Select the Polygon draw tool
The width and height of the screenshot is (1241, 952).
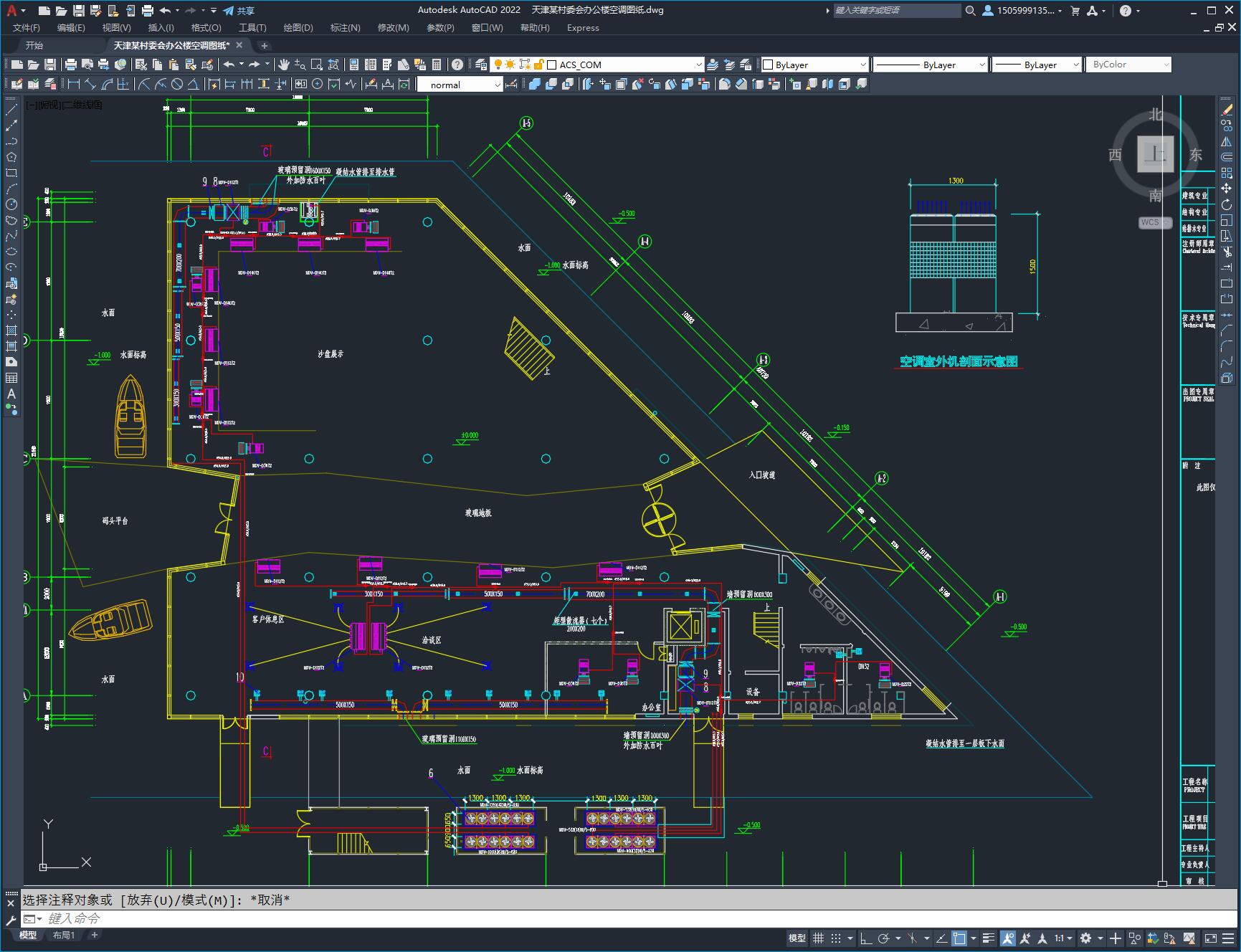coord(11,157)
